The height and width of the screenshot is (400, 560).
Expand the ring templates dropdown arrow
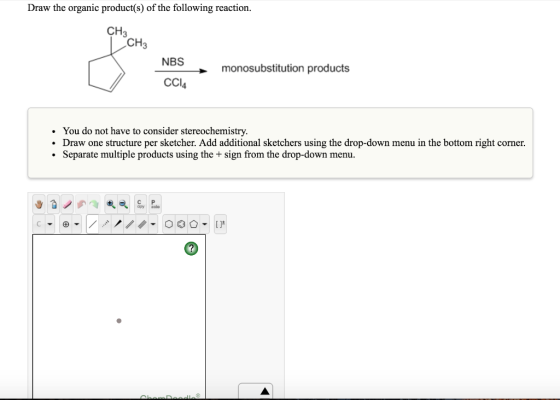tap(205, 224)
